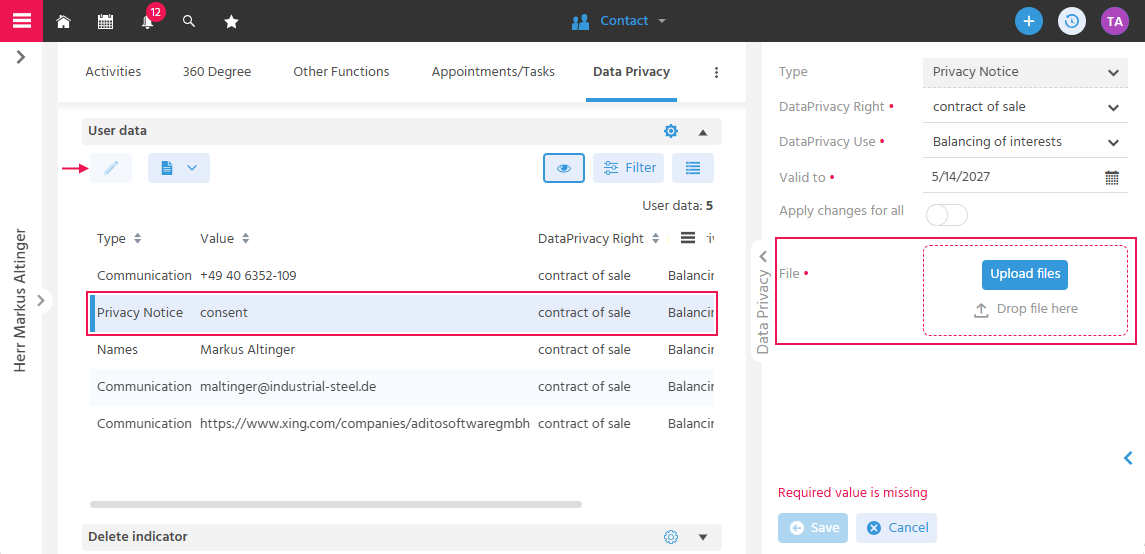The height and width of the screenshot is (554, 1145).
Task: Click the blue plus create button
Action: pos(1029,21)
